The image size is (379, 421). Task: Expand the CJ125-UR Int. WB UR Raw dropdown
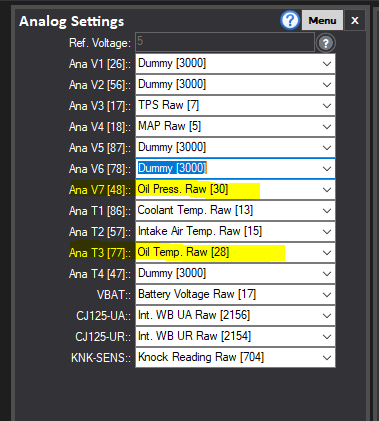pos(235,337)
